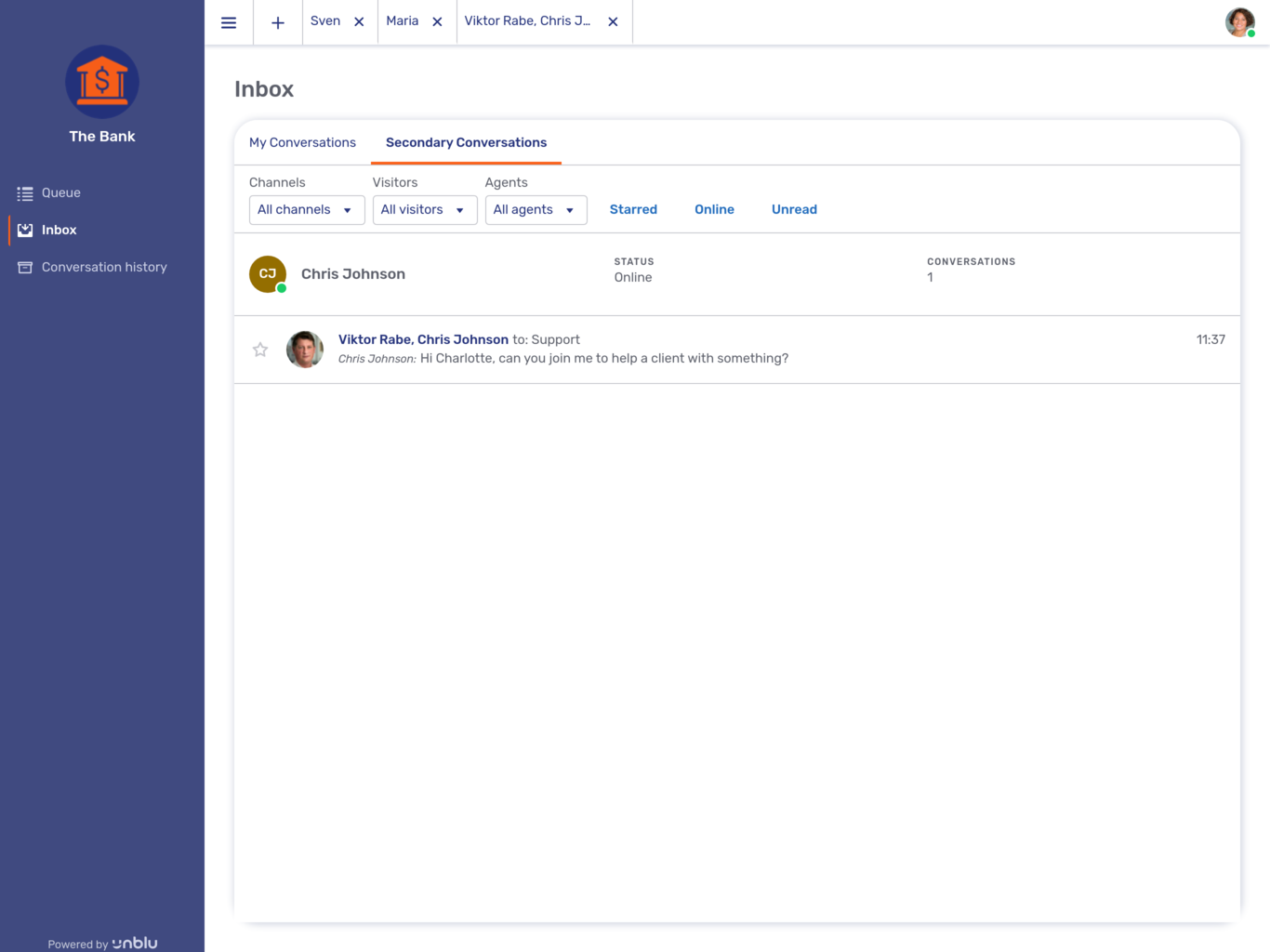Enable the Unread filter
The image size is (1270, 952).
tap(794, 209)
